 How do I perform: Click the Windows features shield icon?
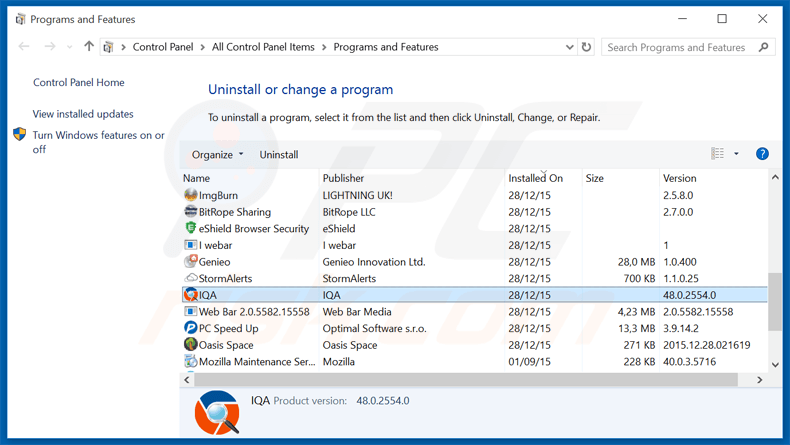click(20, 135)
